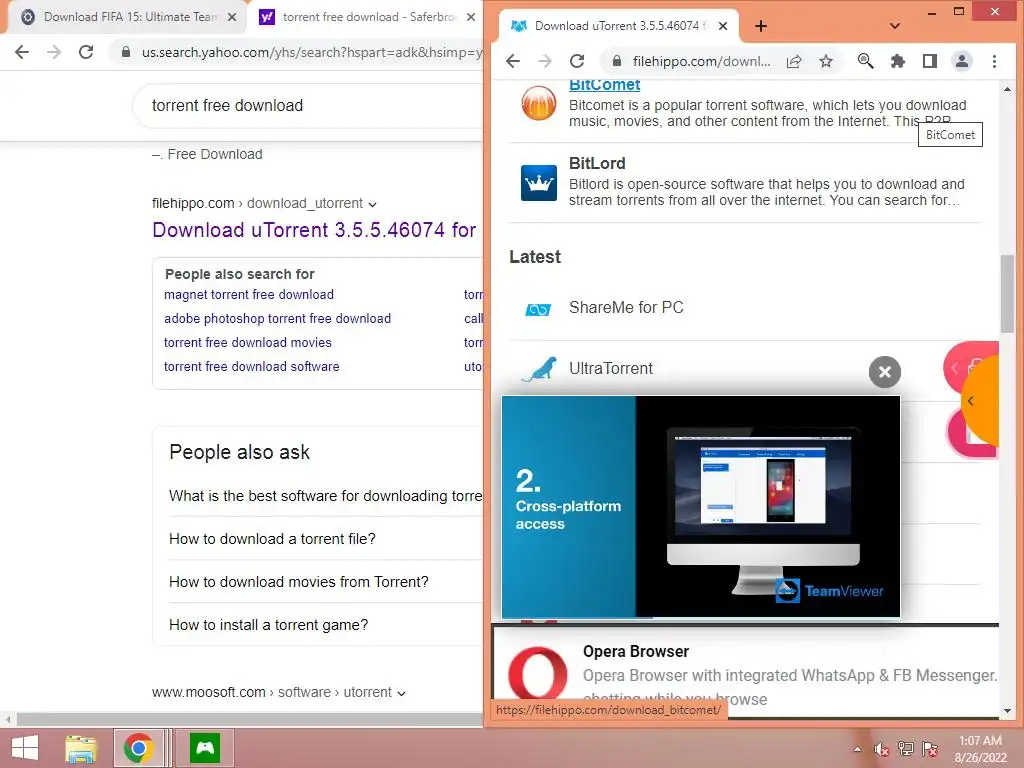Open the green game controller taskbar app

pos(205,748)
